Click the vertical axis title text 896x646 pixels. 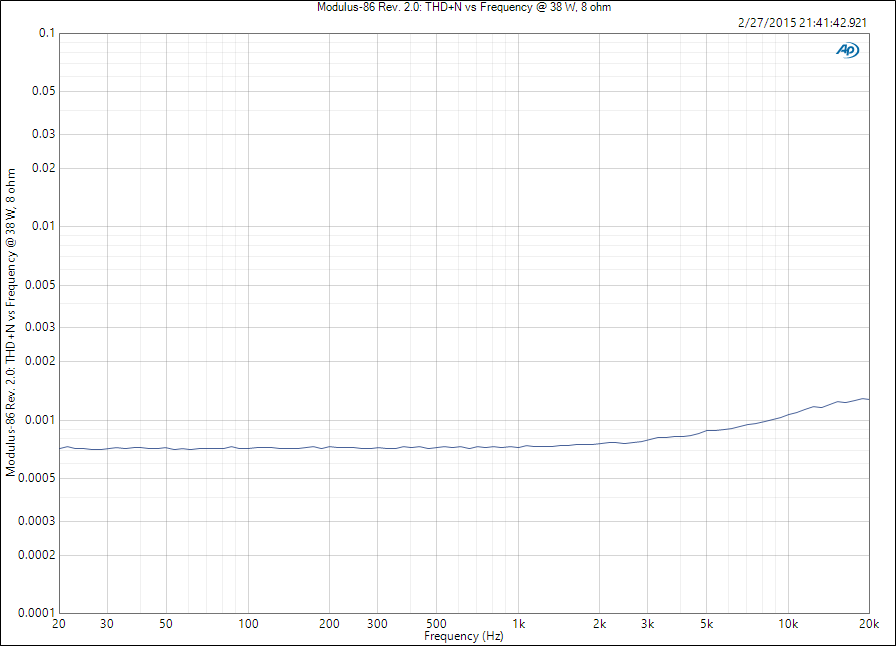coord(11,323)
